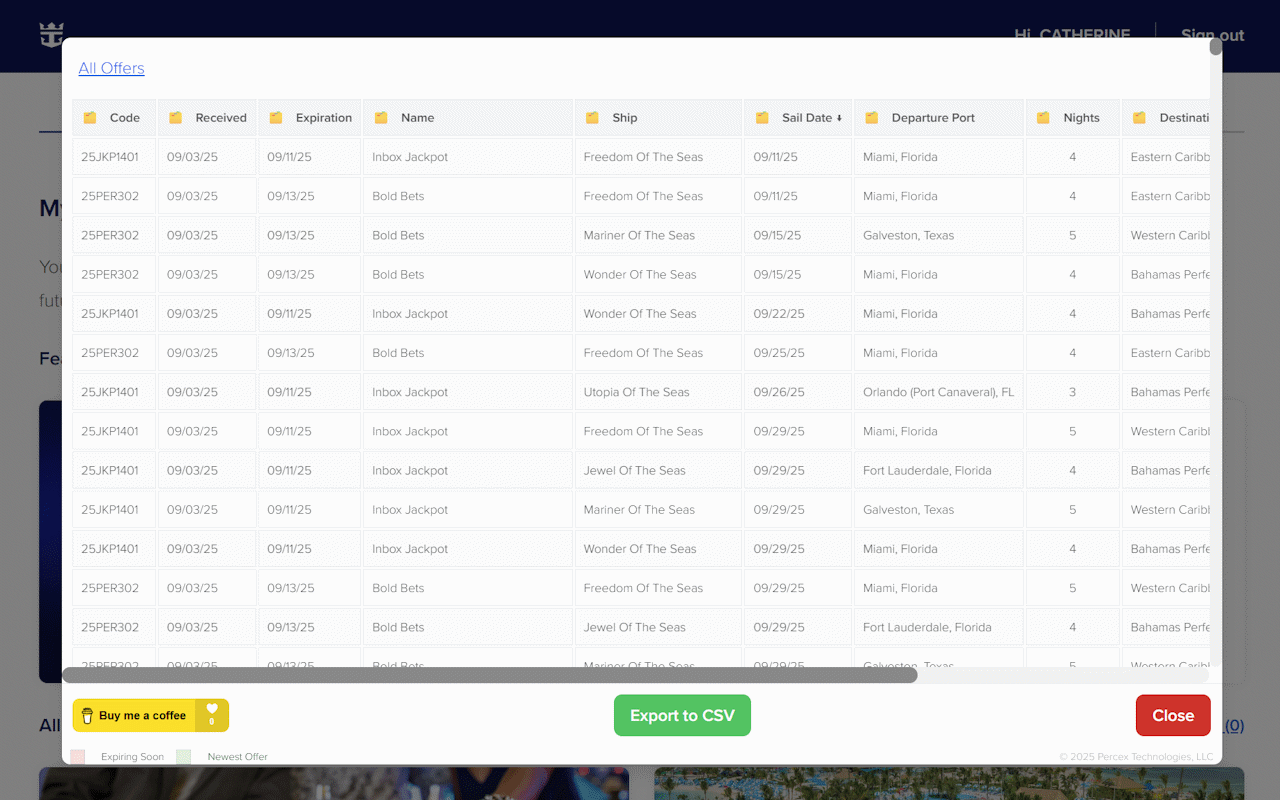The height and width of the screenshot is (800, 1280).
Task: Open Buy me a coffee button
Action: pyautogui.click(x=151, y=715)
